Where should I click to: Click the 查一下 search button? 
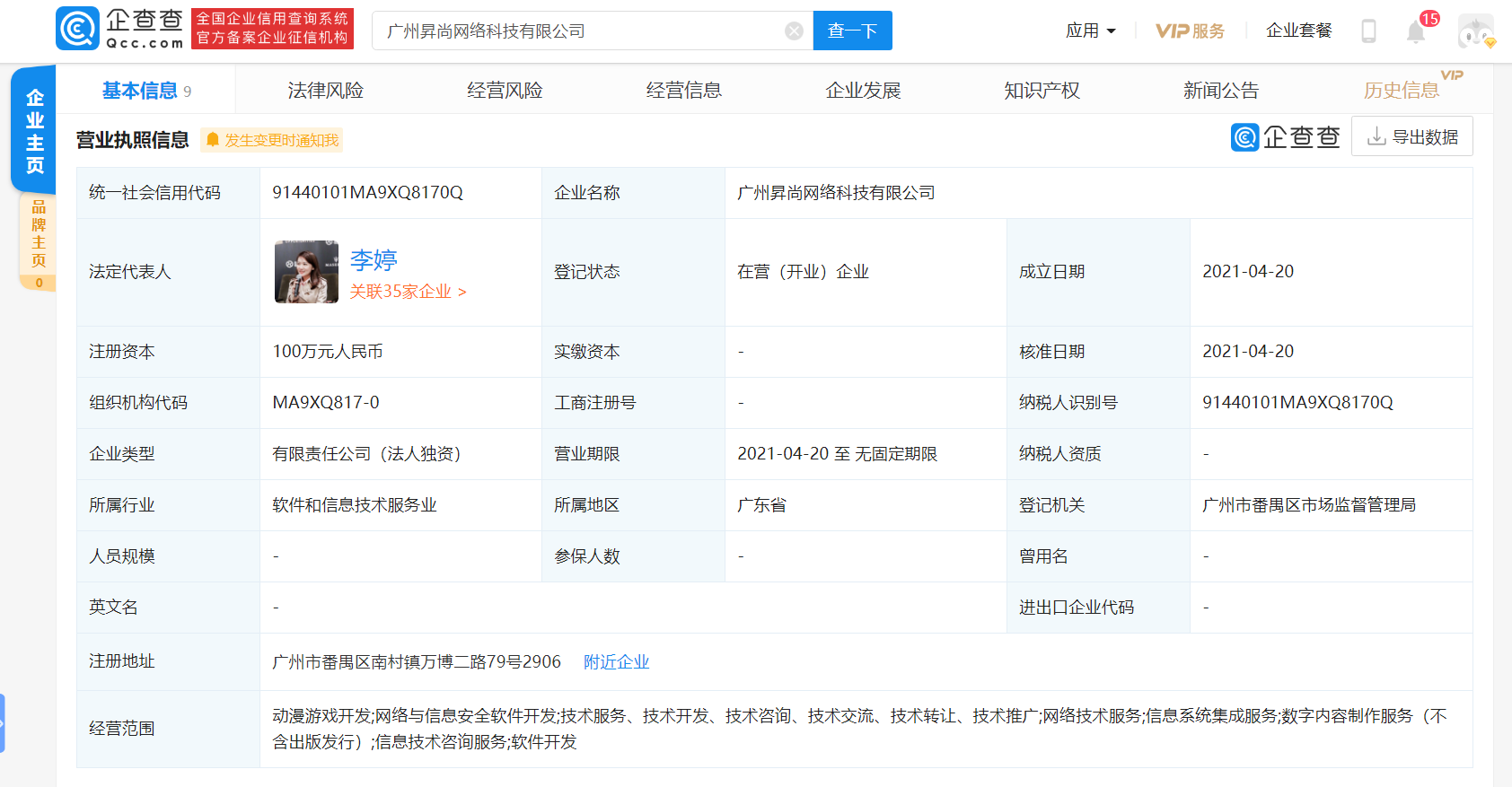coord(852,31)
